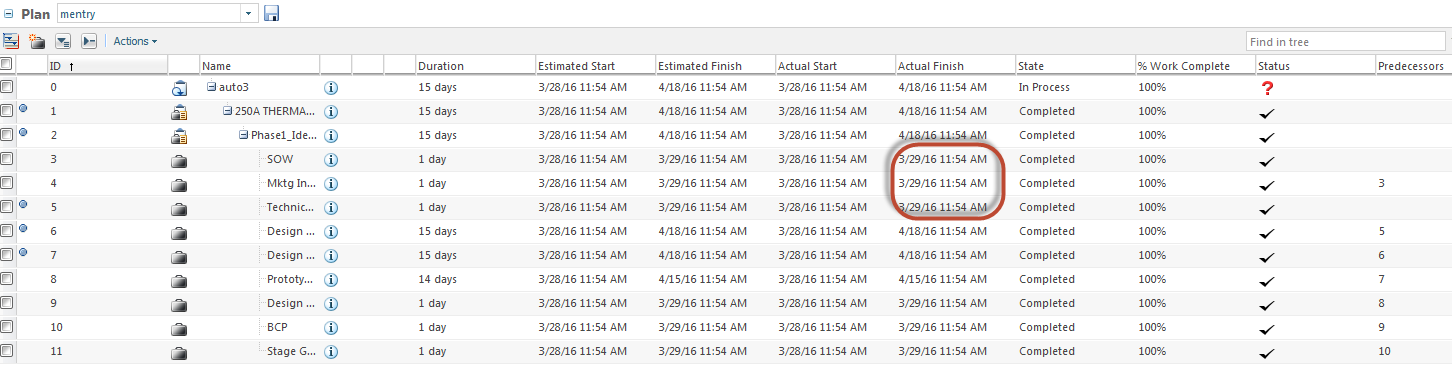This screenshot has height=390, width=1452.
Task: Click the summary activity icon for row ID 1
Action: point(180,112)
